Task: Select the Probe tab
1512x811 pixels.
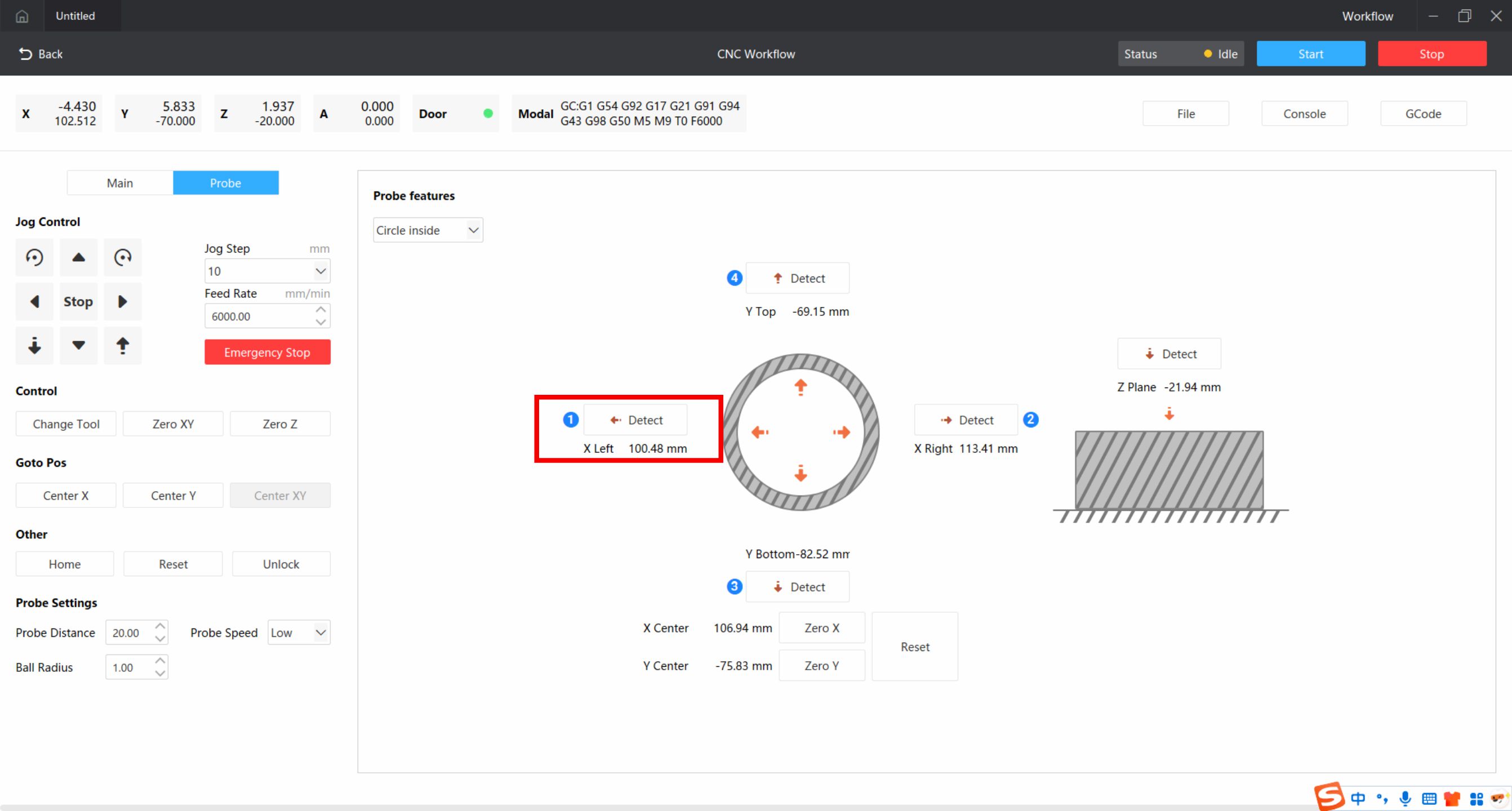Action: click(x=225, y=182)
